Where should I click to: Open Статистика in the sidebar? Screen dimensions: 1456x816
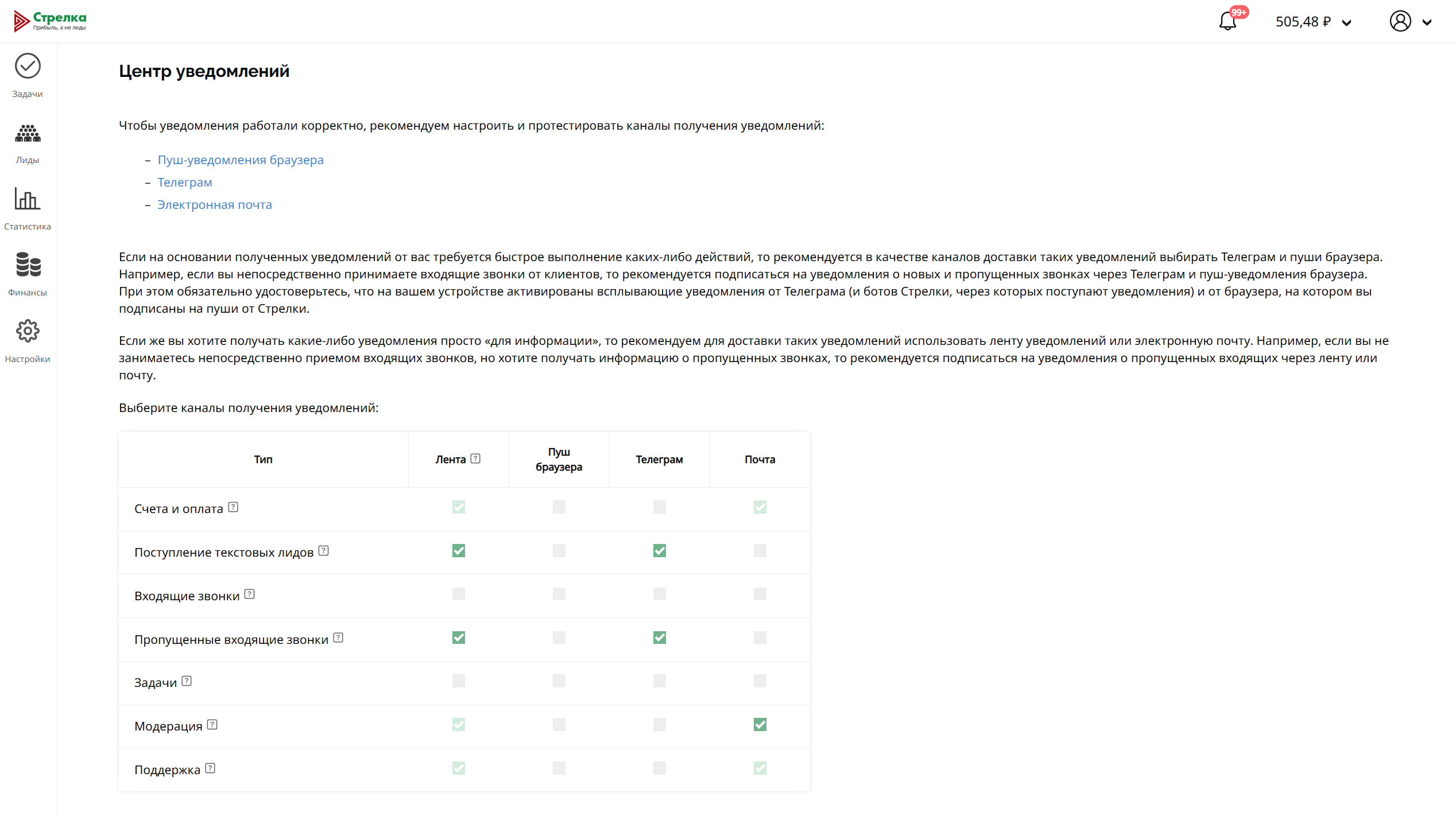[28, 208]
